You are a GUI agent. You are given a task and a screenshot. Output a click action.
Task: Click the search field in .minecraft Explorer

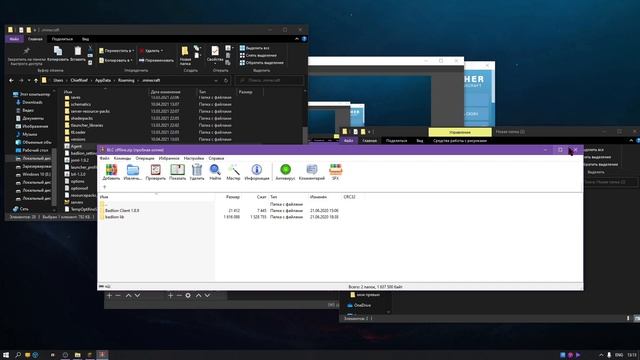(x=270, y=80)
